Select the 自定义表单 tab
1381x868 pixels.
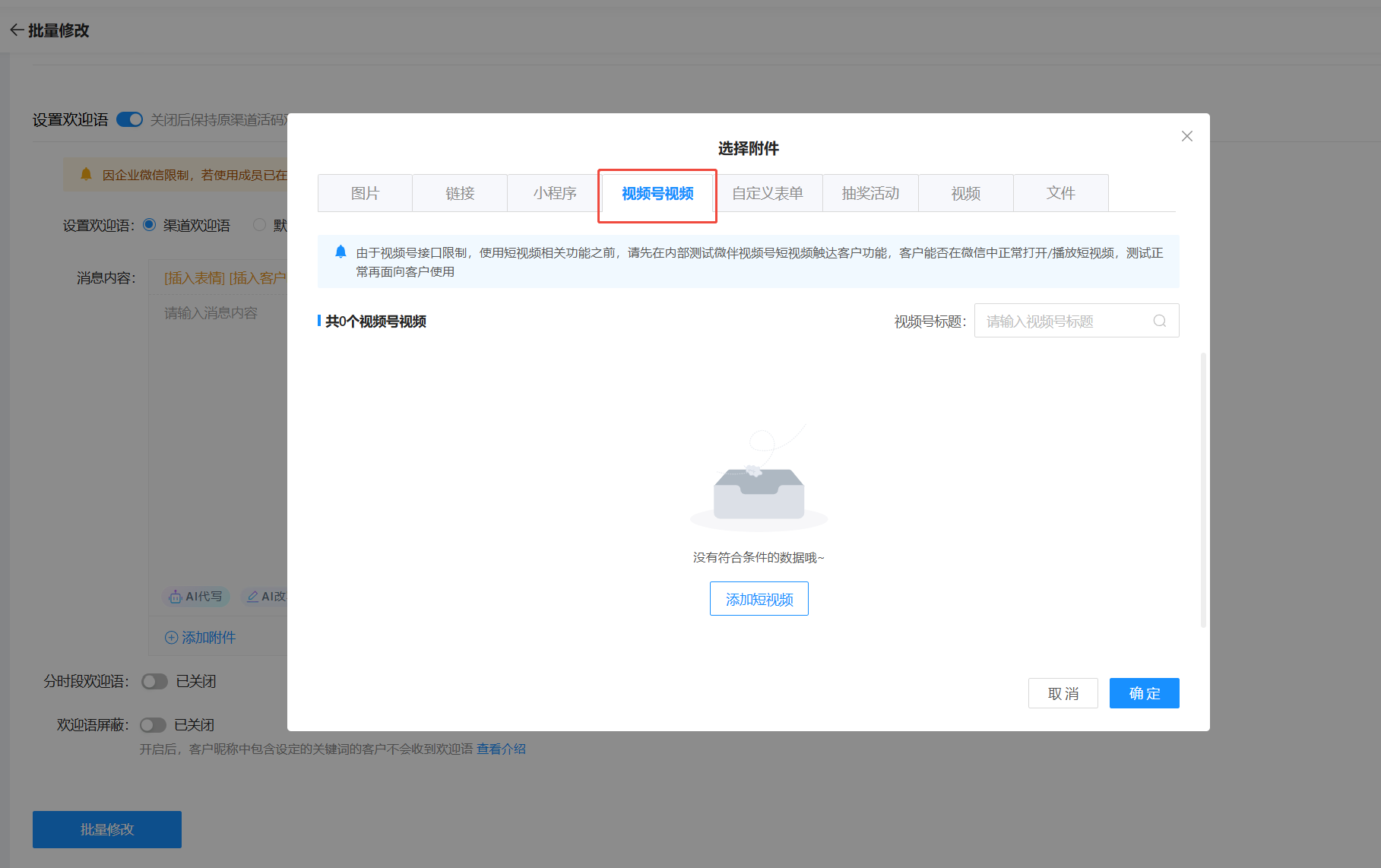[767, 193]
